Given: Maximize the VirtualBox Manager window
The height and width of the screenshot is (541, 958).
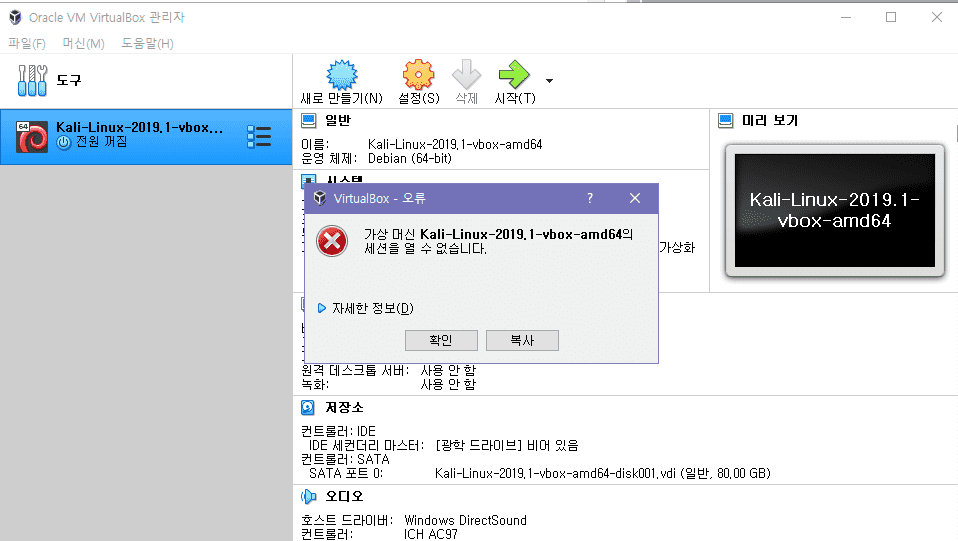Looking at the screenshot, I should pyautogui.click(x=891, y=17).
